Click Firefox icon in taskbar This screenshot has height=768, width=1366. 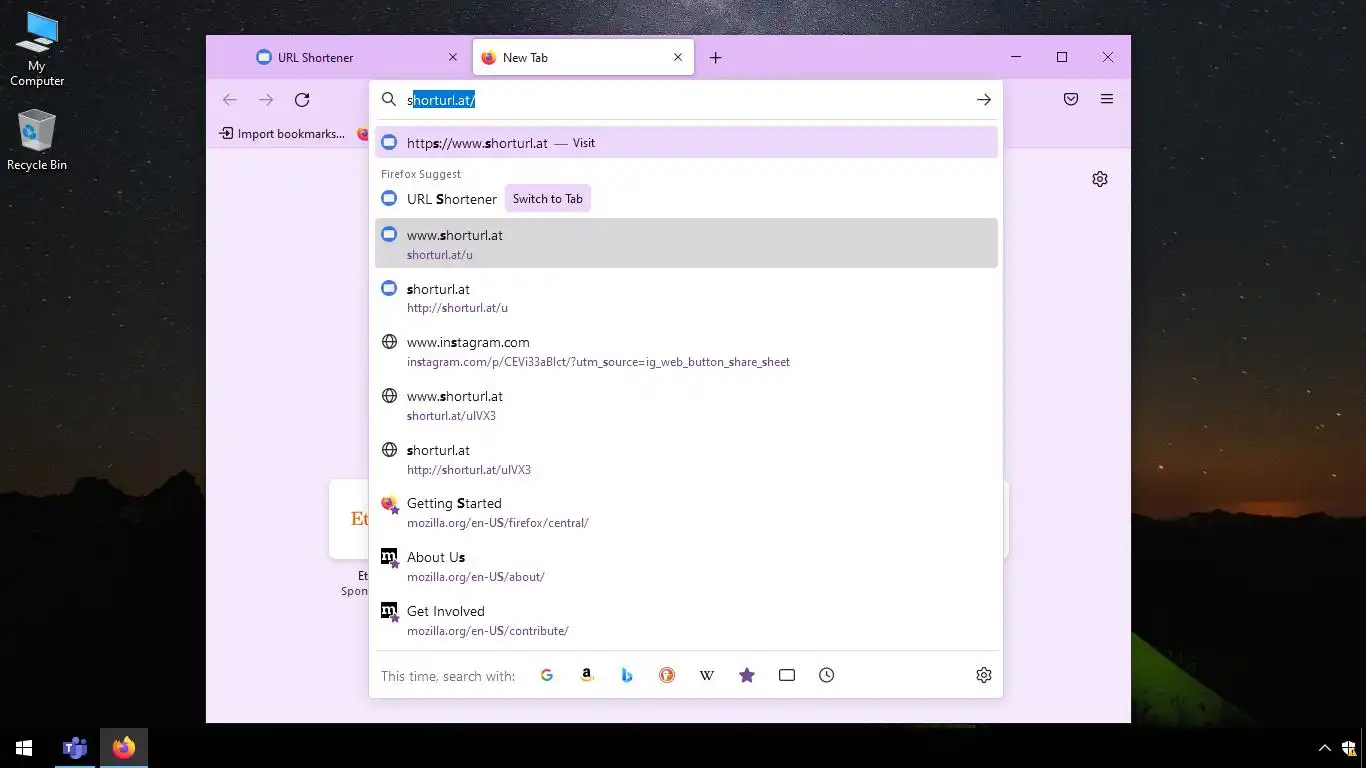pos(124,748)
